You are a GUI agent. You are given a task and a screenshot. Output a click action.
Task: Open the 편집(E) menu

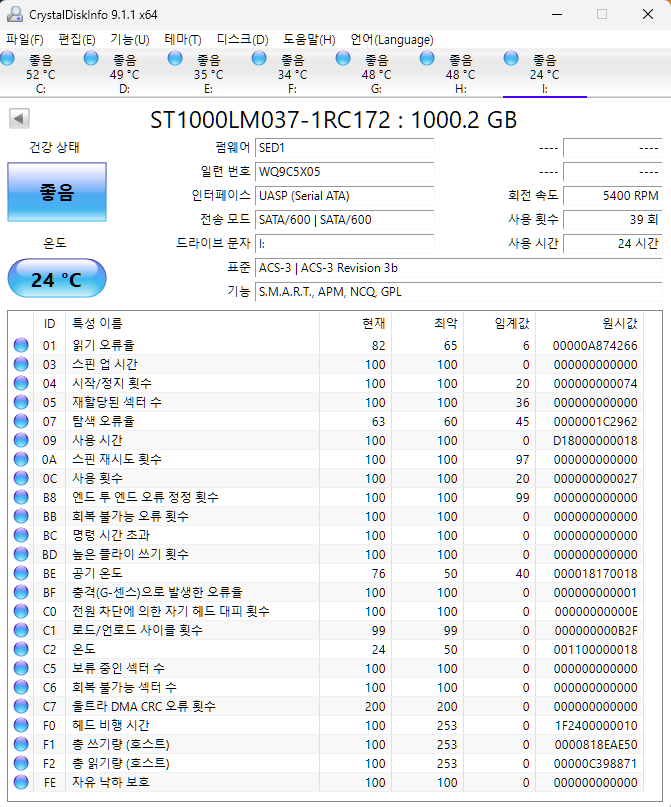(77, 40)
